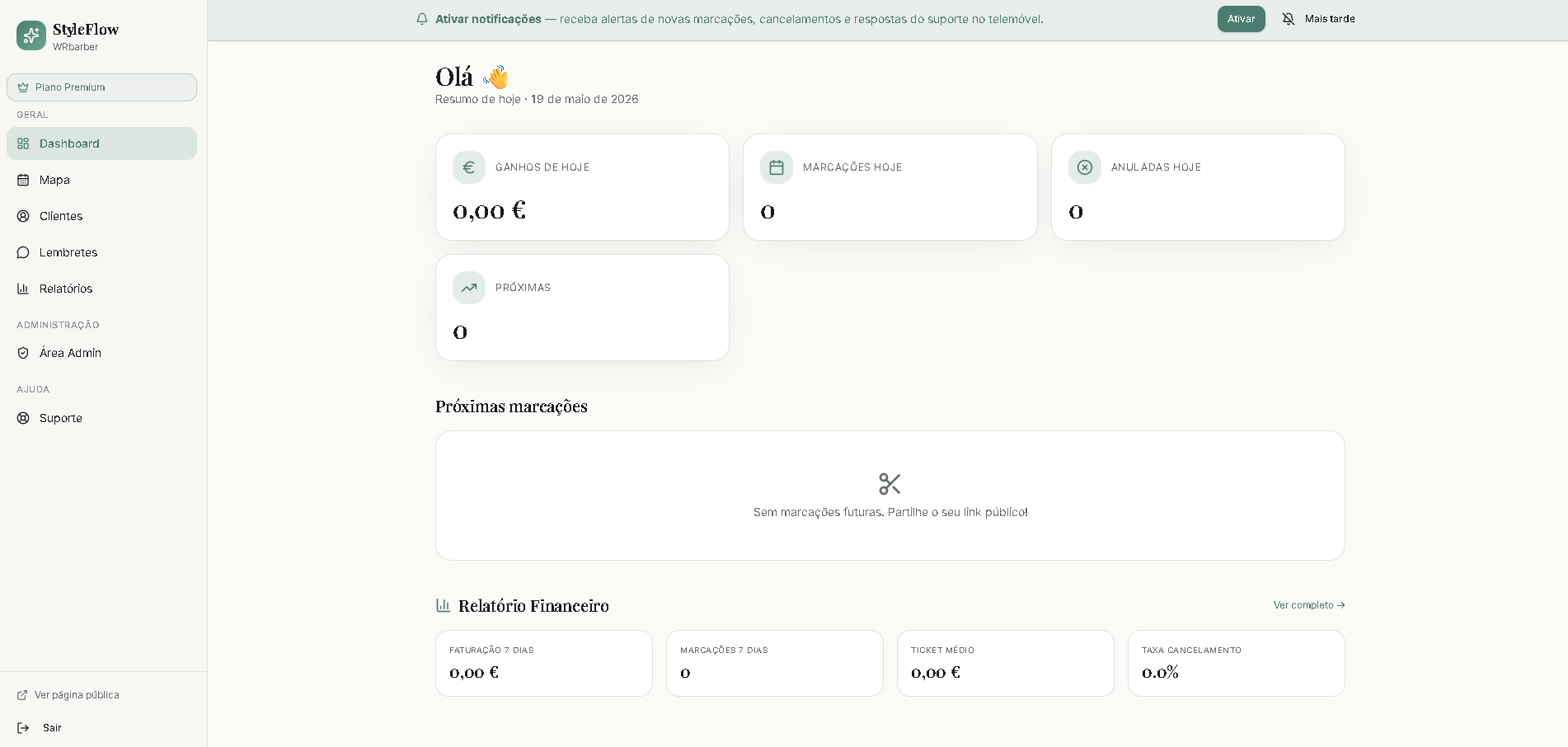The image size is (1568, 747).
Task: Click the Próximas marcações heading
Action: 511,406
